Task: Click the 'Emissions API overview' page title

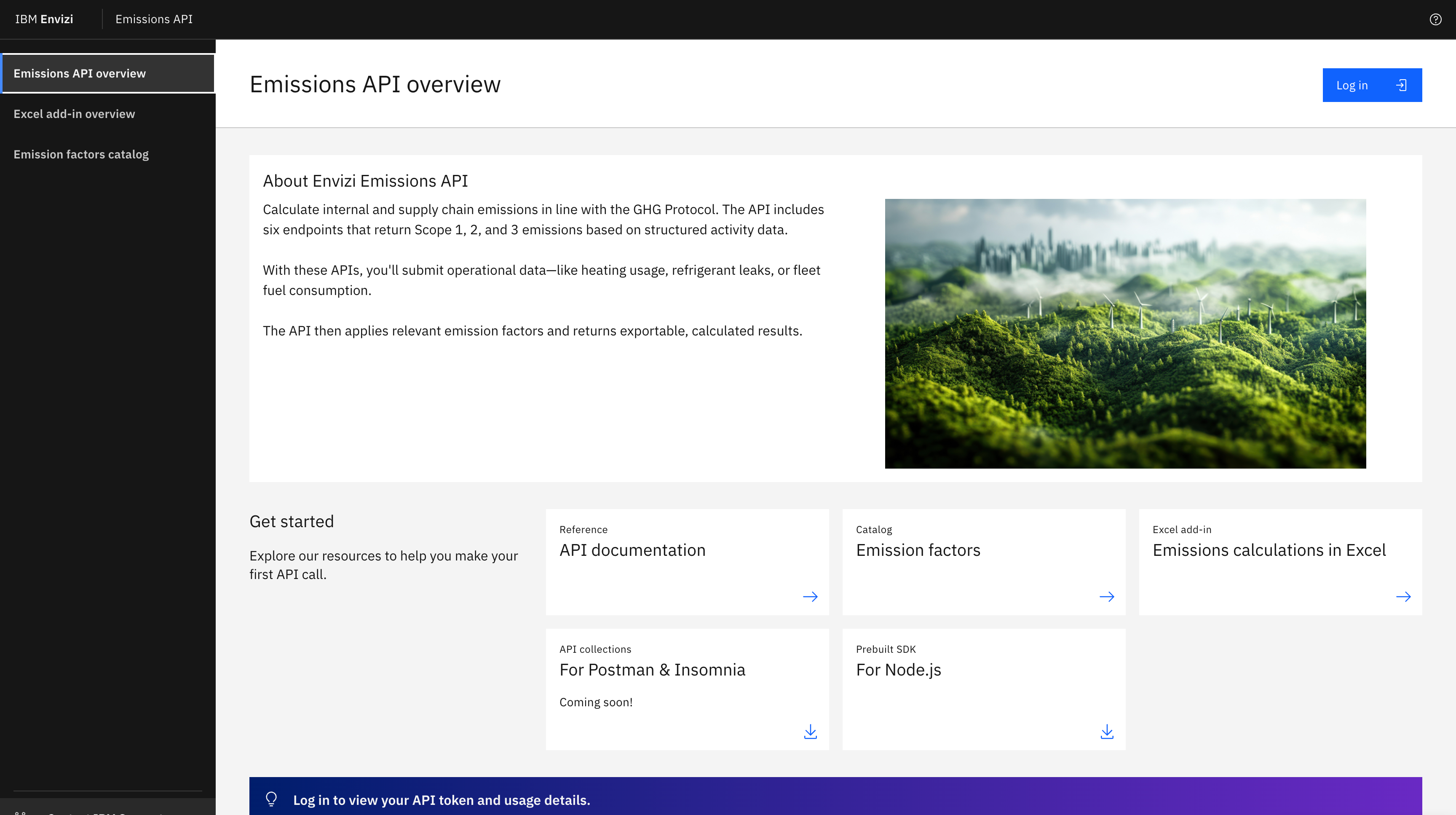Action: (x=375, y=85)
